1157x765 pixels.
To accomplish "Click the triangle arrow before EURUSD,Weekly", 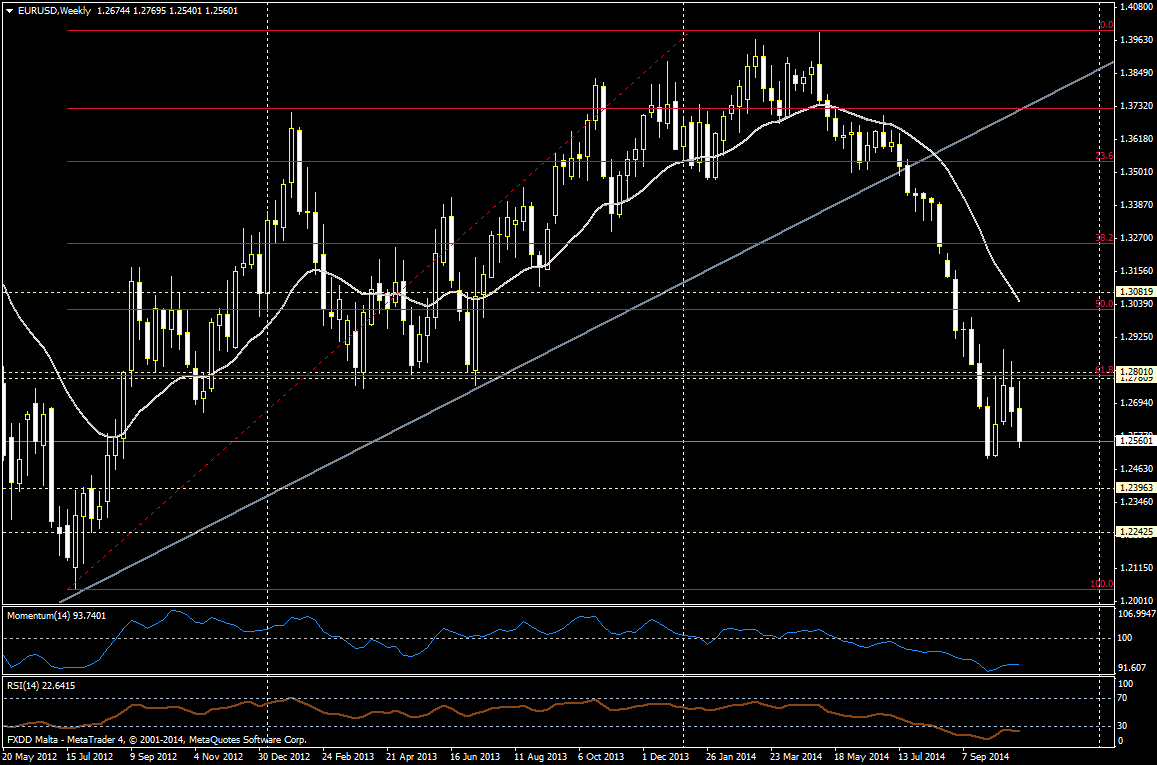I will coord(9,10).
